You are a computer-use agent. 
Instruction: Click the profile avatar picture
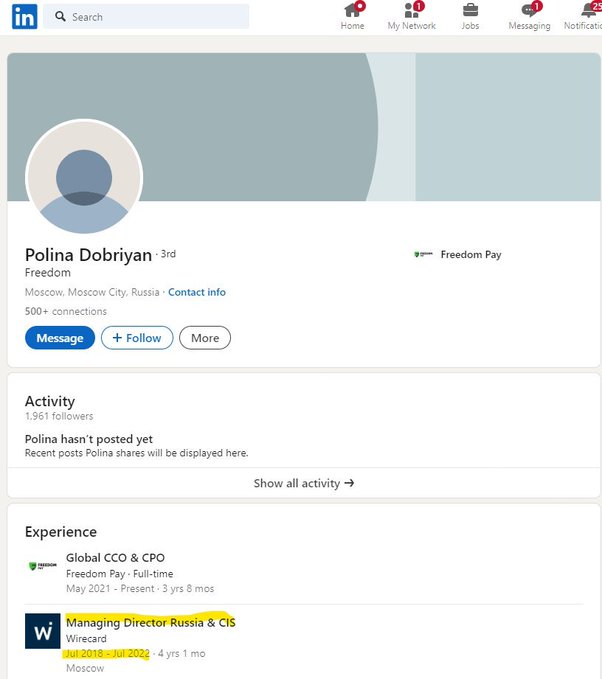(x=84, y=178)
